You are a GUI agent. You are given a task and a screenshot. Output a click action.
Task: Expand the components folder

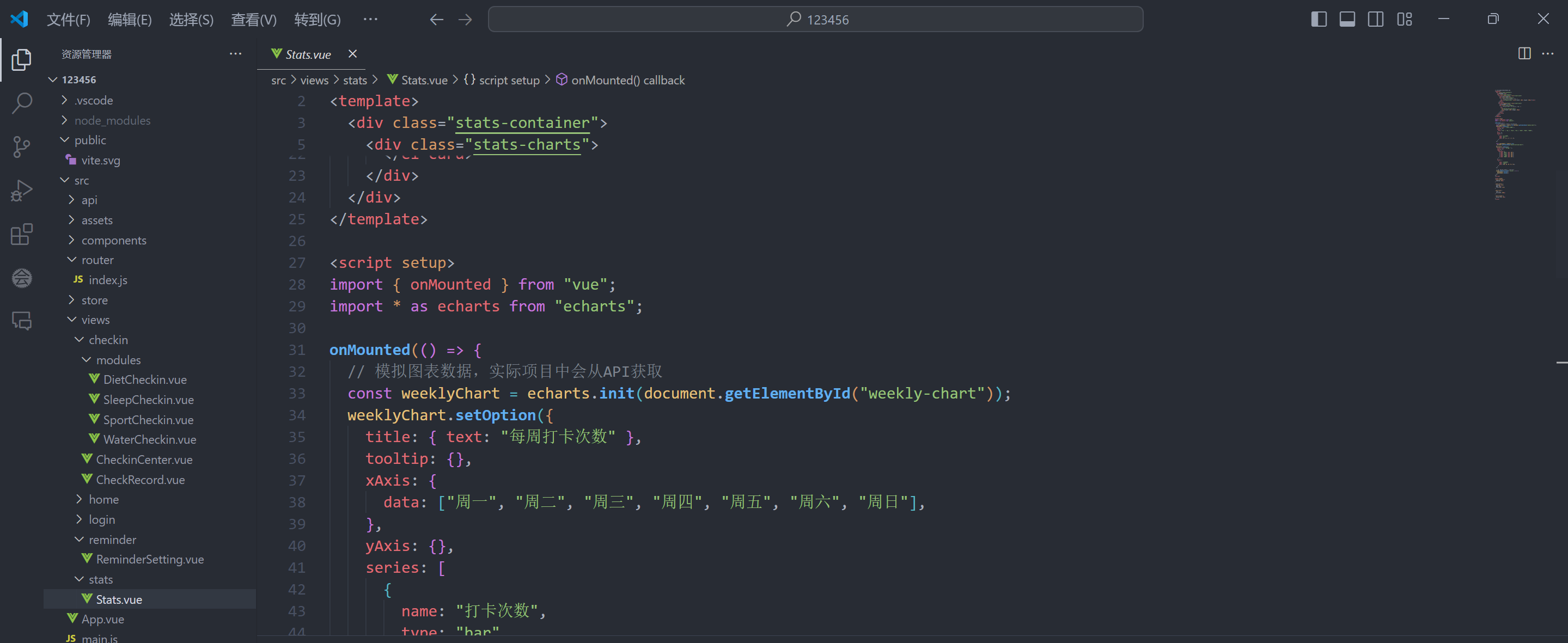pos(113,240)
